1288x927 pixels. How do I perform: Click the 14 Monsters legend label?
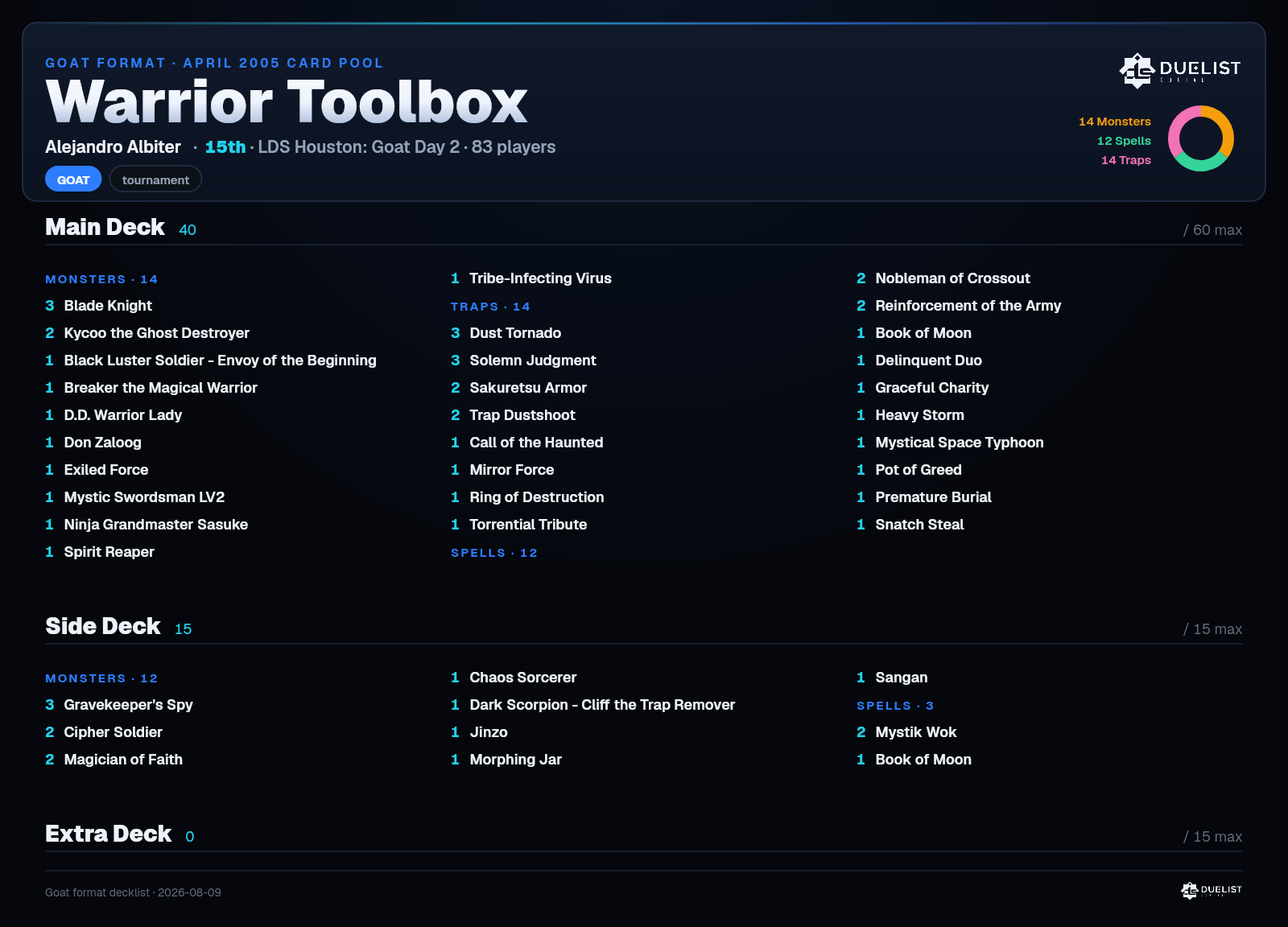[x=1115, y=122]
